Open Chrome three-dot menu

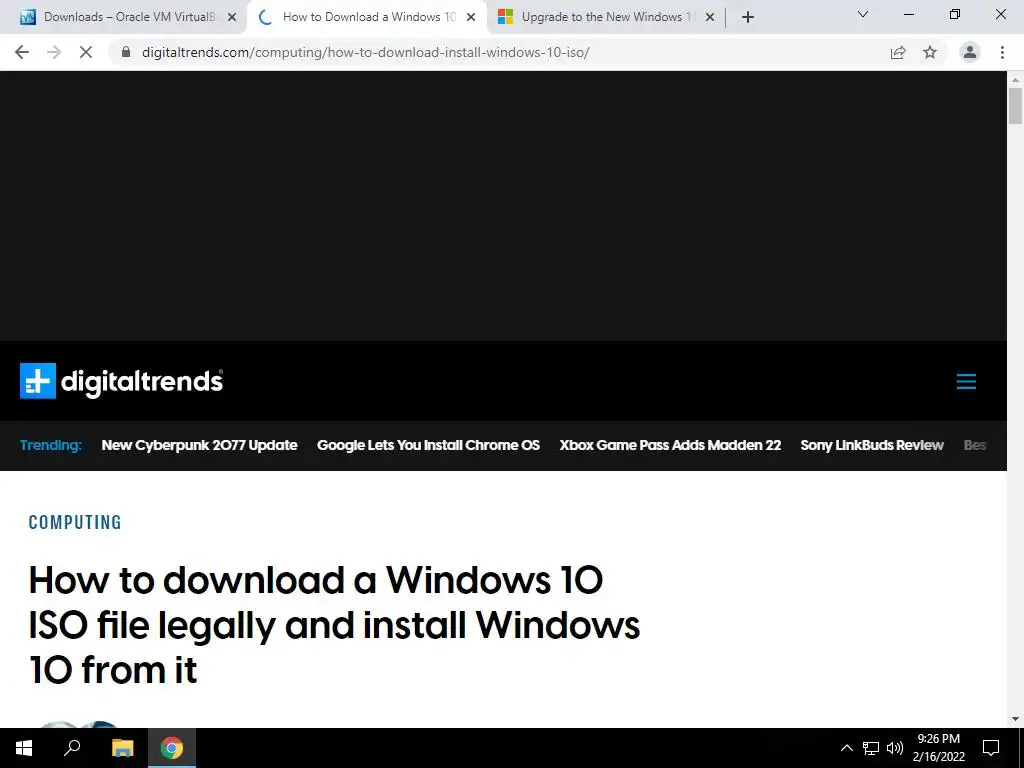(x=1002, y=52)
